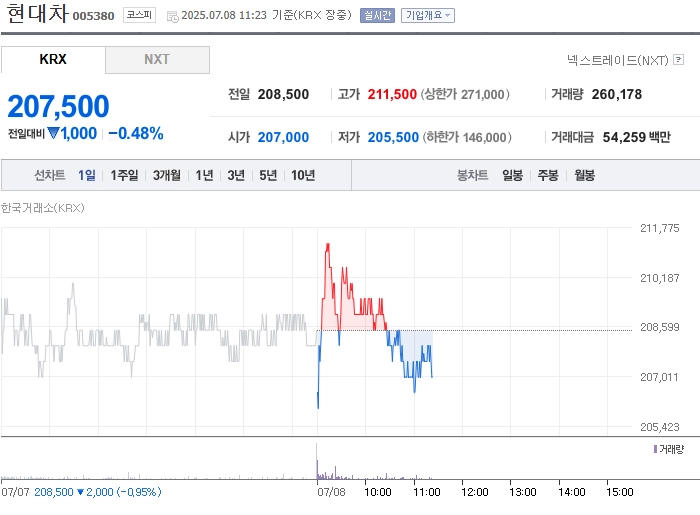This screenshot has height=515, width=700.
Task: Click the stock name 현대차
Action: click(38, 13)
